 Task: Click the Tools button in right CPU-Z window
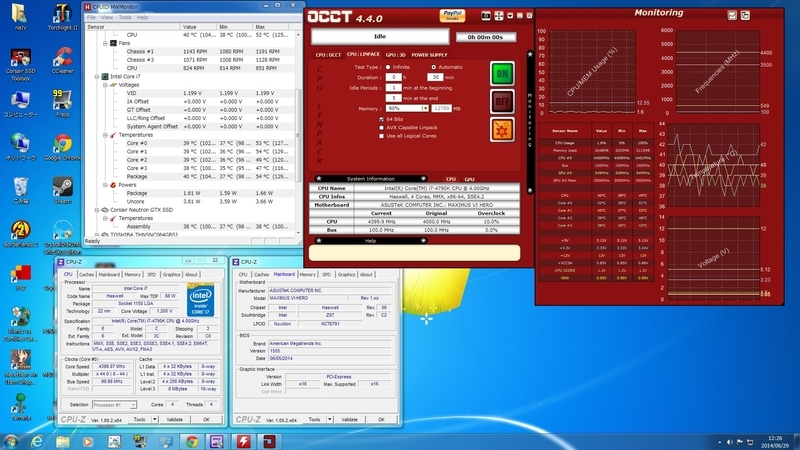tap(314, 419)
